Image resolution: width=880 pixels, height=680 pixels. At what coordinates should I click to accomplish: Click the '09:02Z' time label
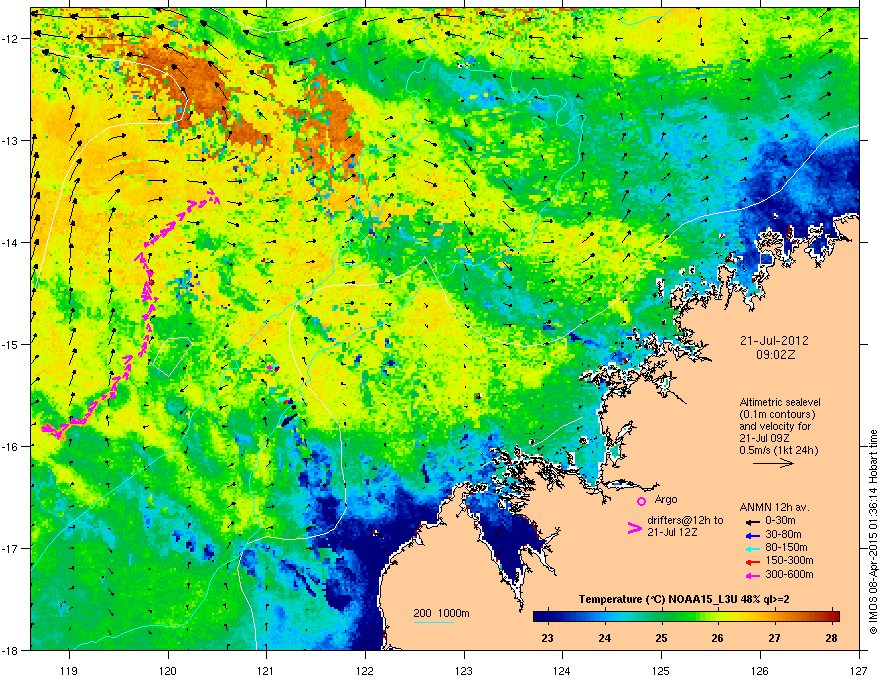pyautogui.click(x=776, y=355)
